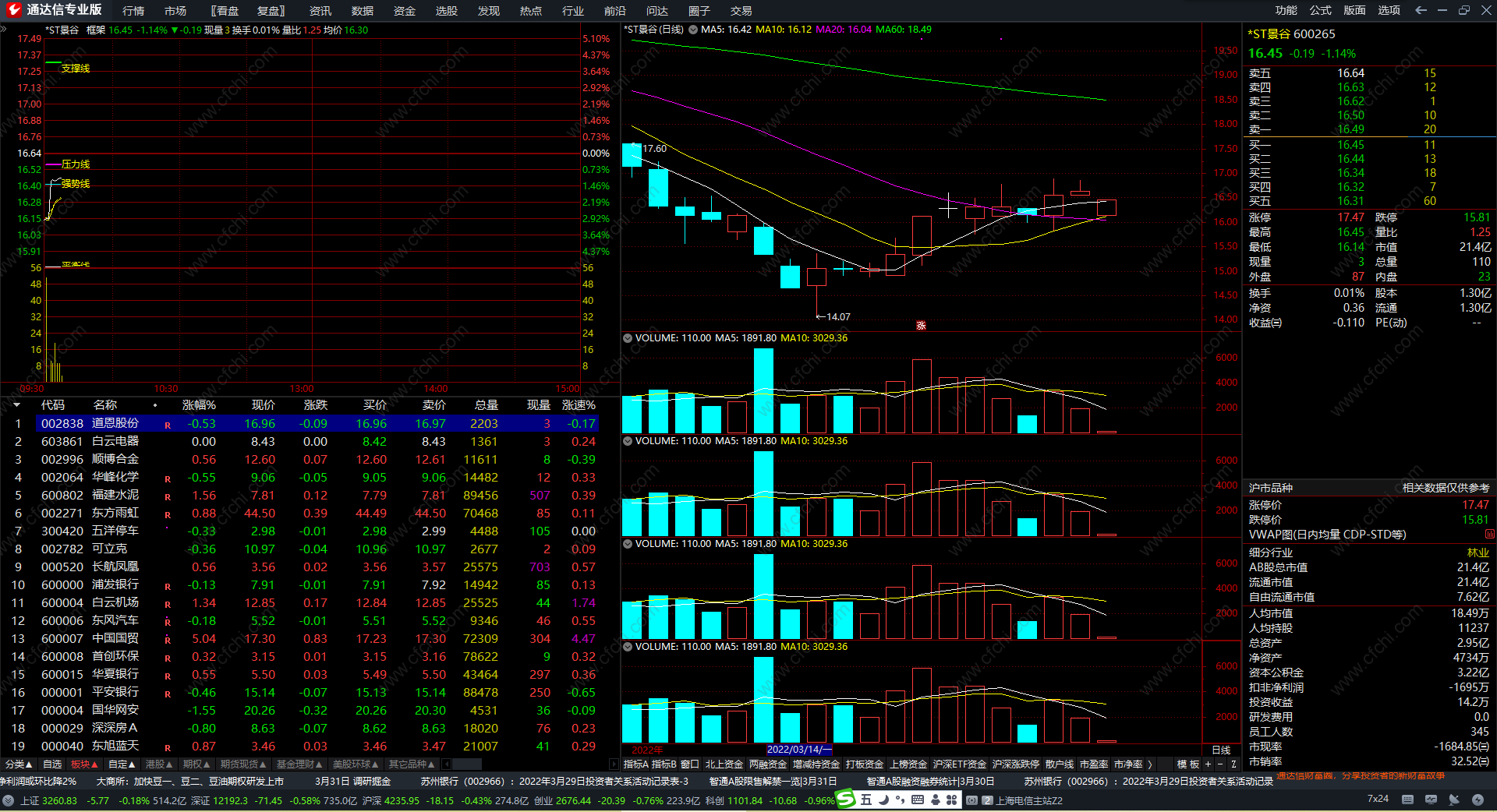Open the Sogou input method S icon
This screenshot has height=812, width=1497.
pyautogui.click(x=846, y=800)
